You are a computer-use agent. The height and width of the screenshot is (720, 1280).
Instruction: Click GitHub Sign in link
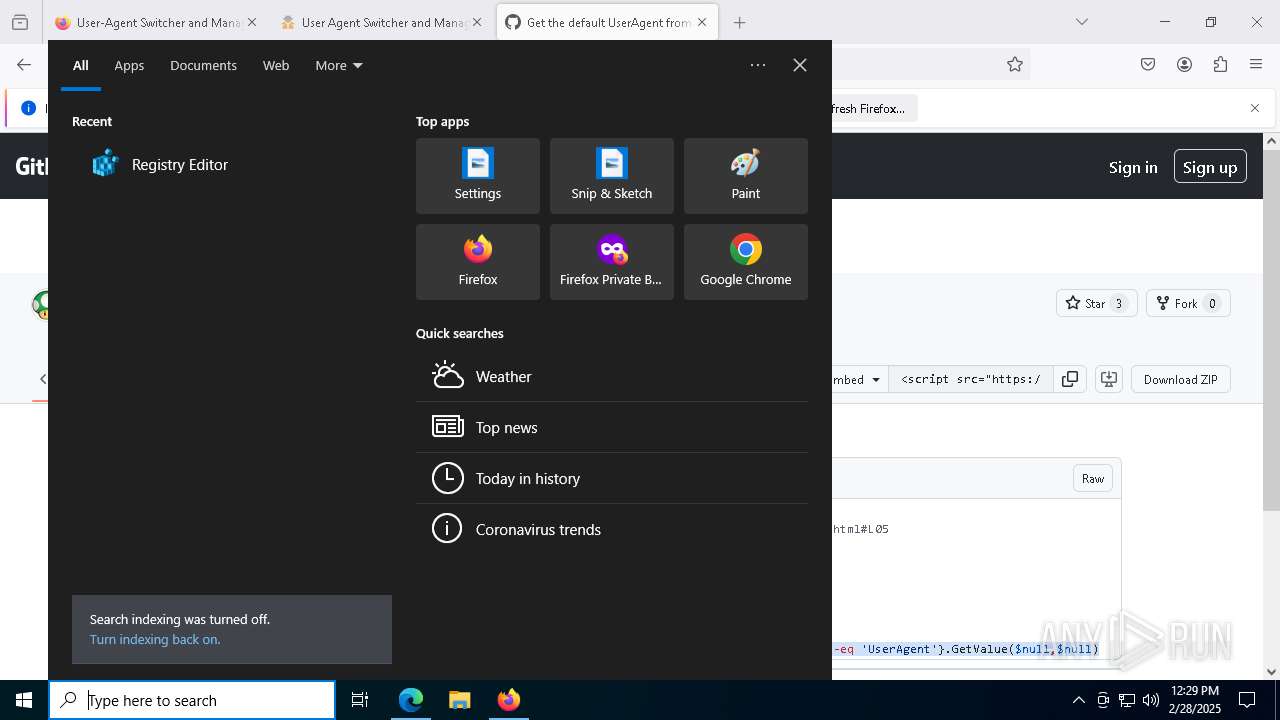[1133, 167]
